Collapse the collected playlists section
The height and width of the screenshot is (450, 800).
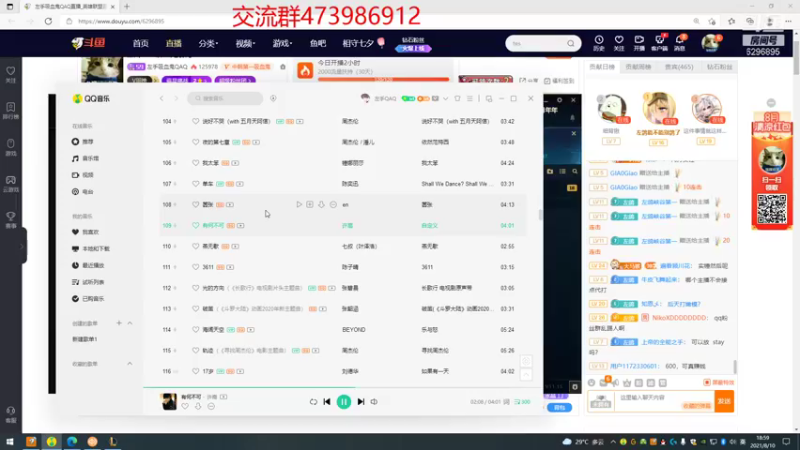[130, 364]
